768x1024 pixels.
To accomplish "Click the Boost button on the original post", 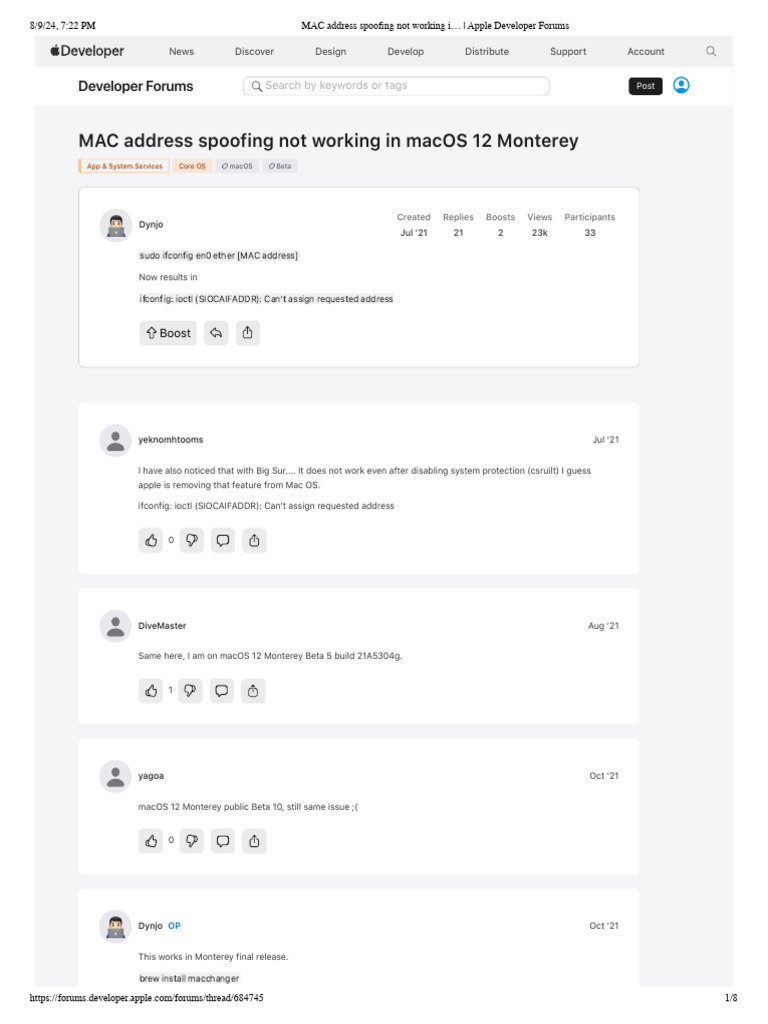I will point(168,333).
